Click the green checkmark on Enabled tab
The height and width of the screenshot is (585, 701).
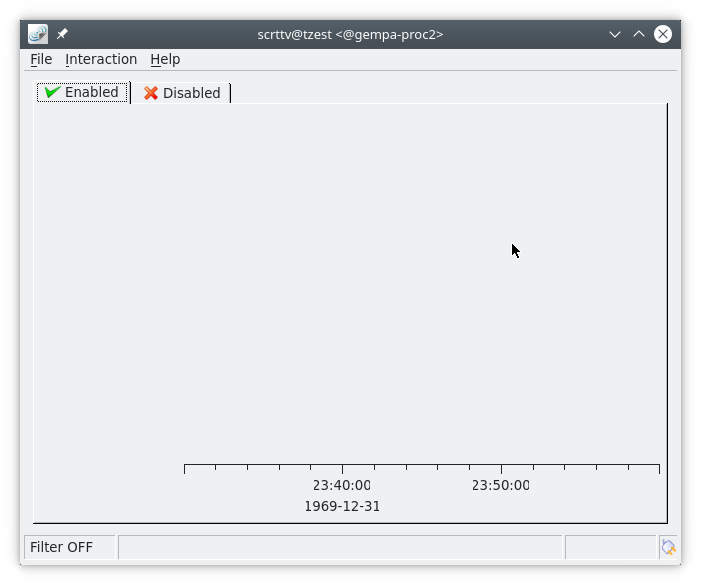pos(52,92)
